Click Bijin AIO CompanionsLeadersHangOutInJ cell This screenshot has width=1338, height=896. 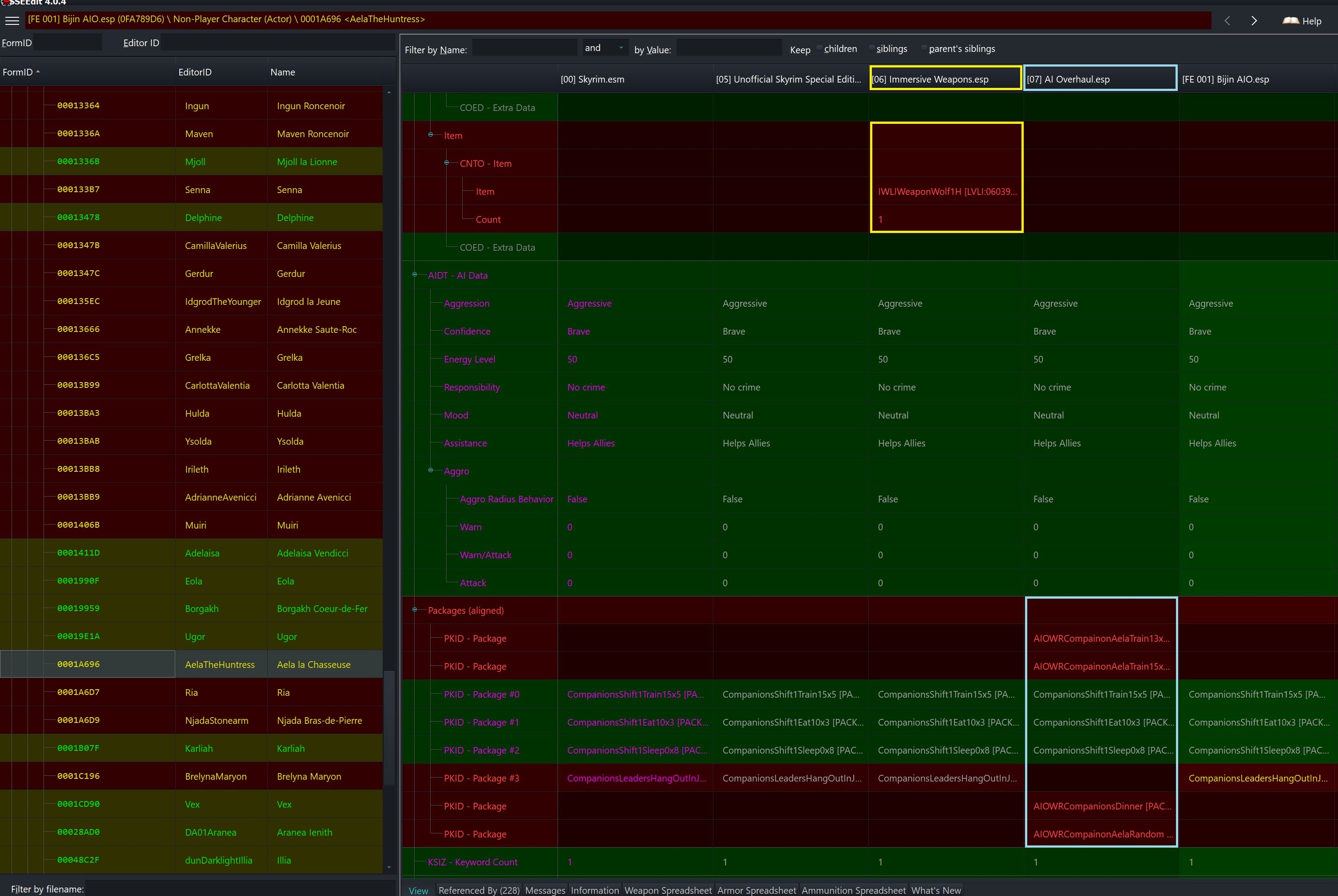pos(1258,778)
